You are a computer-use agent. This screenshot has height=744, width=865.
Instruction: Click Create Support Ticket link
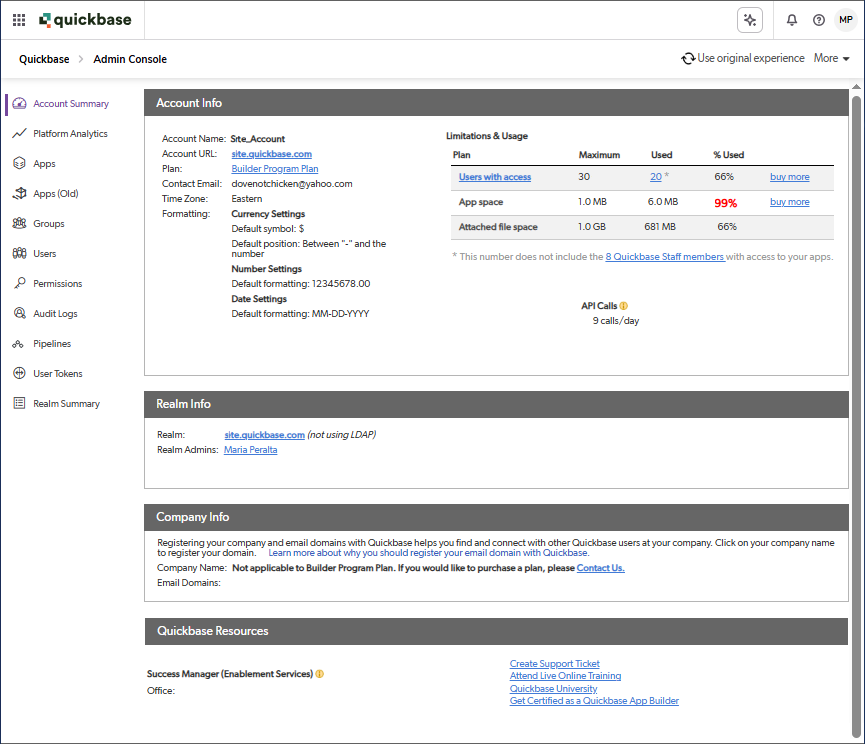pos(554,664)
